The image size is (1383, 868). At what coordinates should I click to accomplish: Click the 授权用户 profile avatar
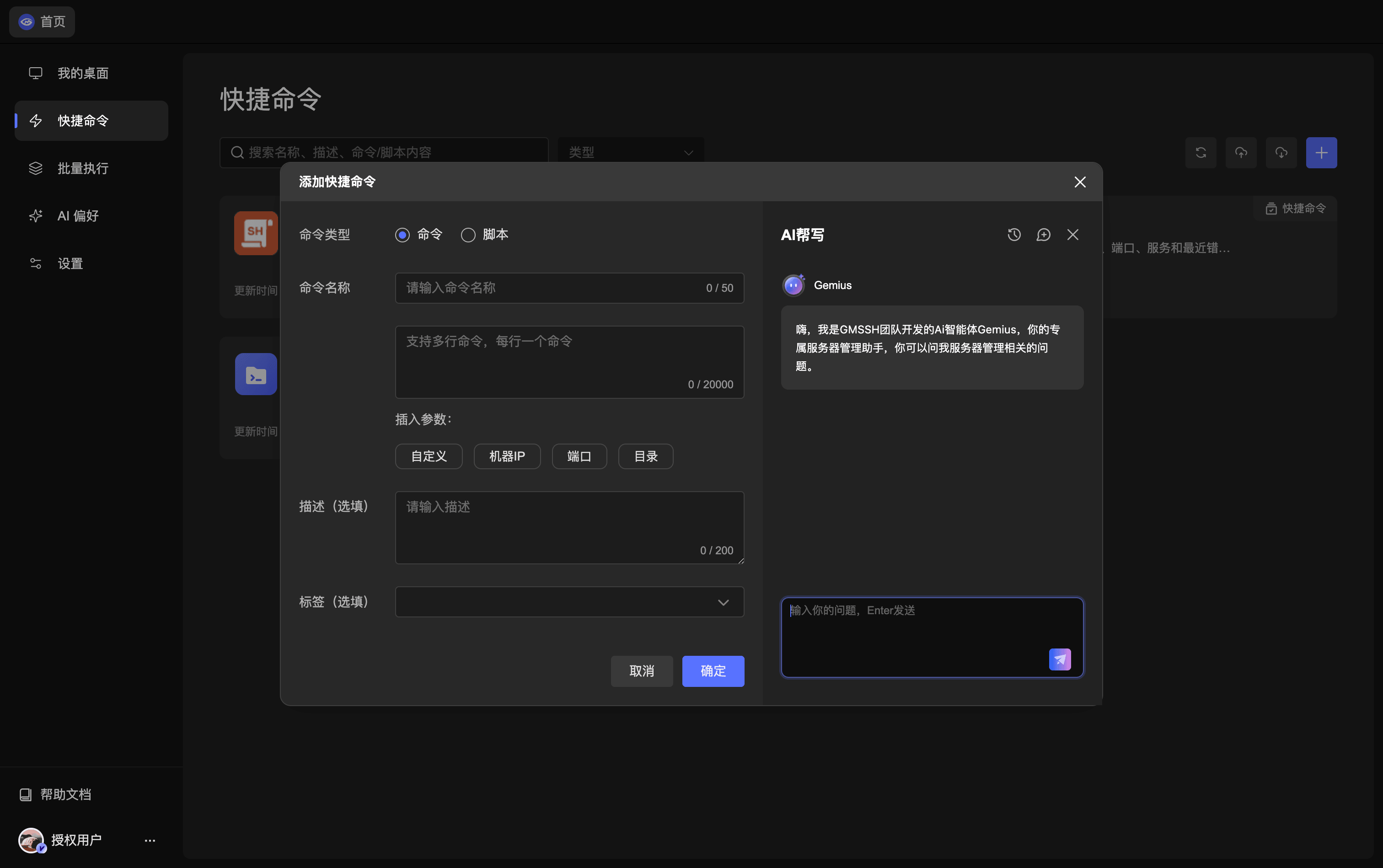tap(31, 841)
